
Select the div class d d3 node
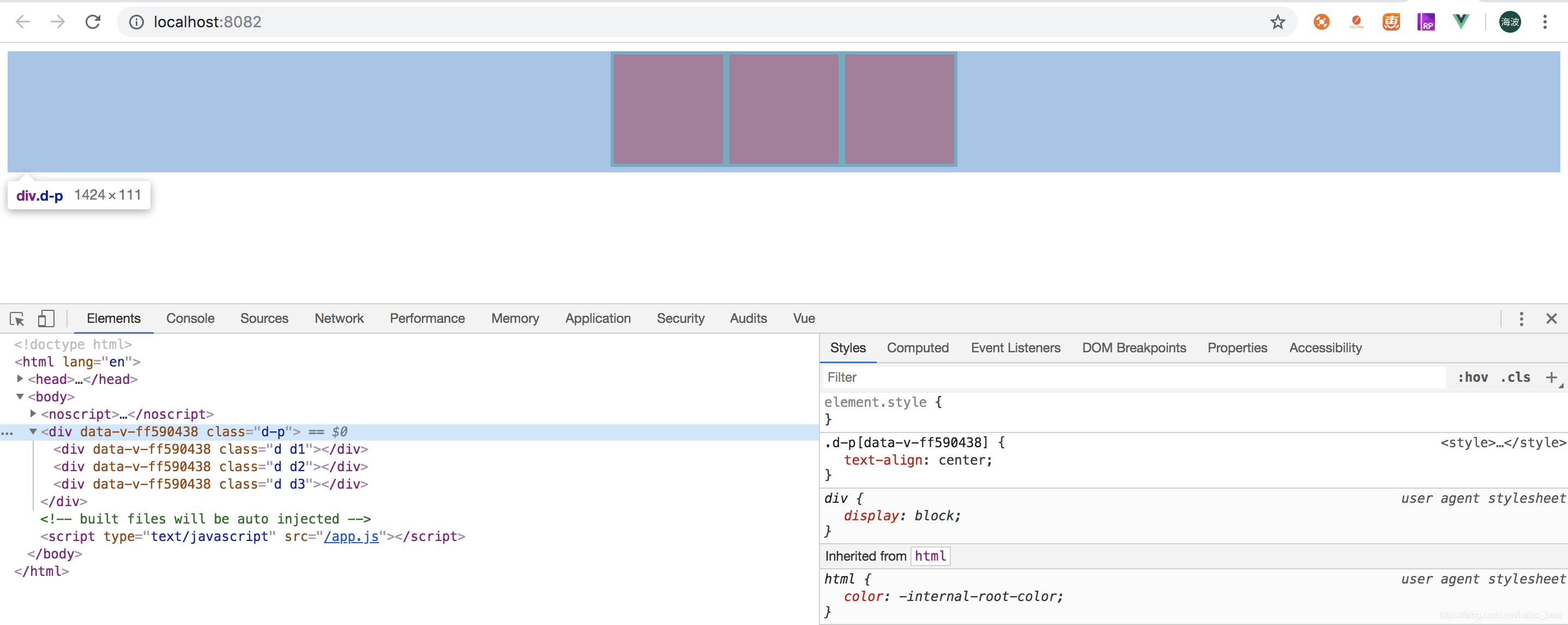(x=210, y=484)
